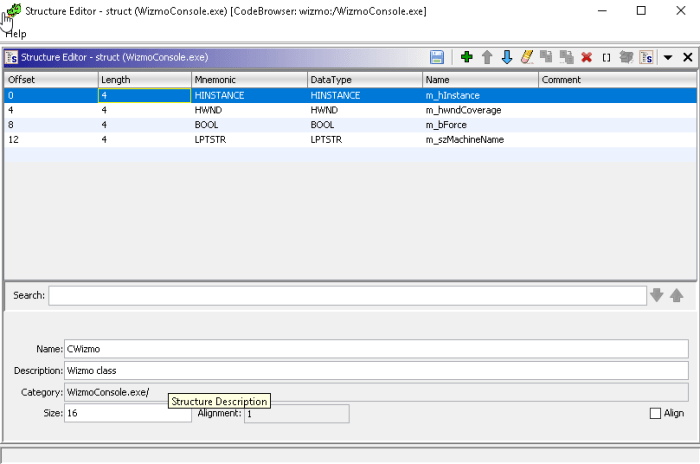Search forward with the down arrow button

coord(657,295)
